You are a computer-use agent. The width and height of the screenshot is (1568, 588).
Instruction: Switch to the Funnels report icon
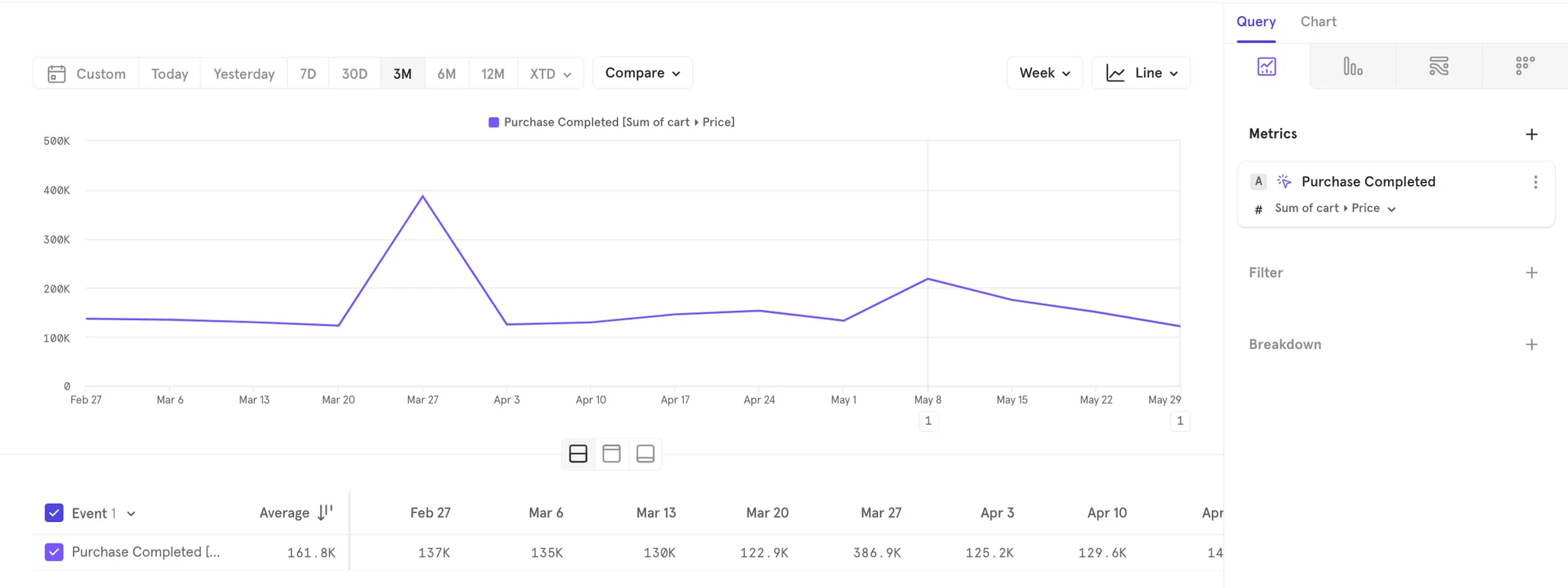coord(1353,67)
